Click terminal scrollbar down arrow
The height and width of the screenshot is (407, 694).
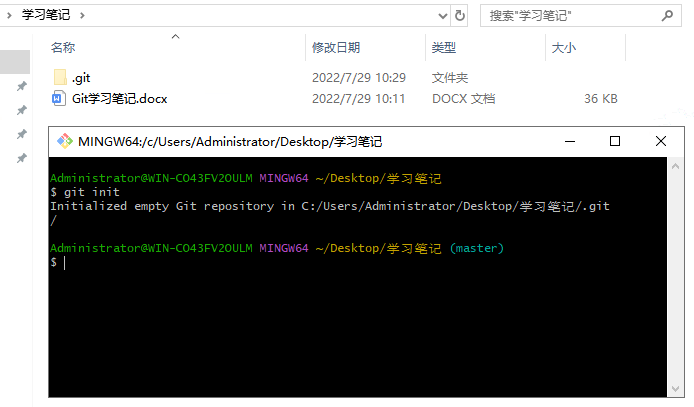pos(675,389)
